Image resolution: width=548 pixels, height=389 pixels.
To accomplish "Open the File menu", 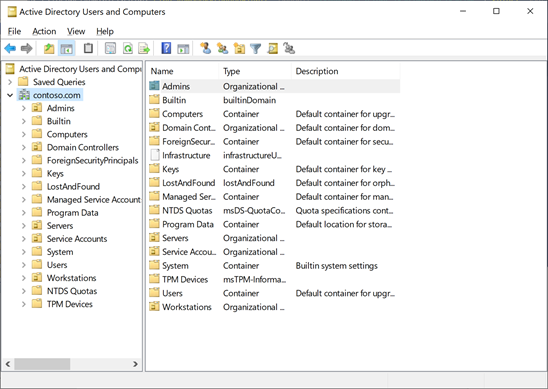I will coord(14,31).
